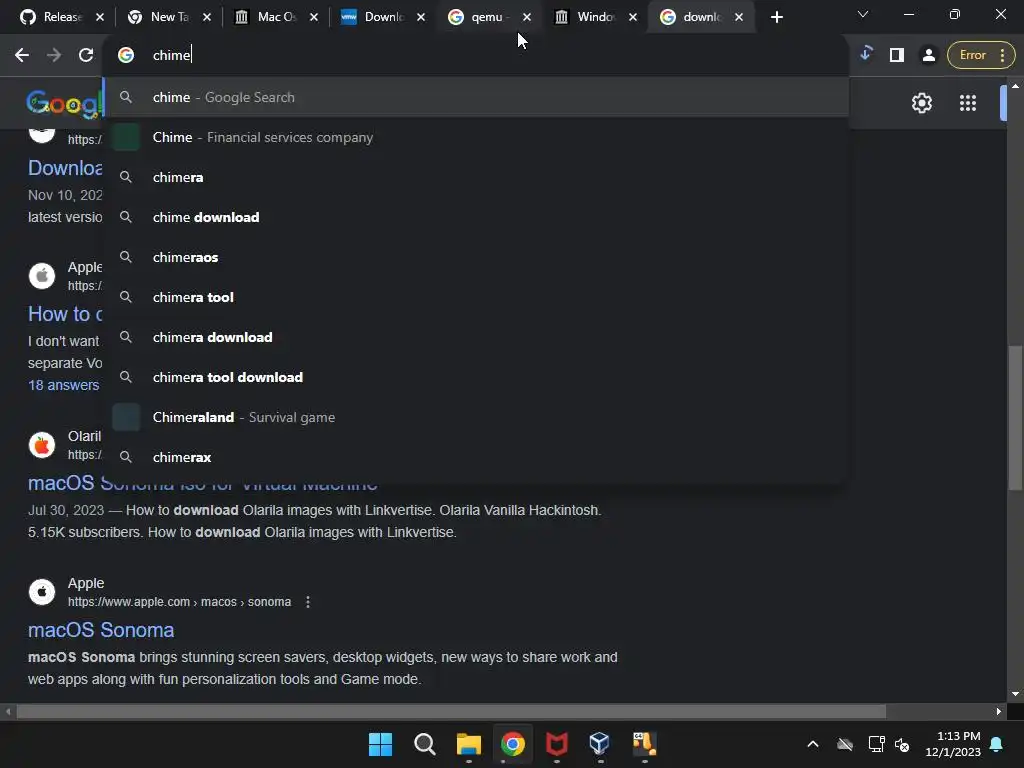Click the Apple favicon of the Sonoma result
The image size is (1024, 768).
click(x=42, y=592)
